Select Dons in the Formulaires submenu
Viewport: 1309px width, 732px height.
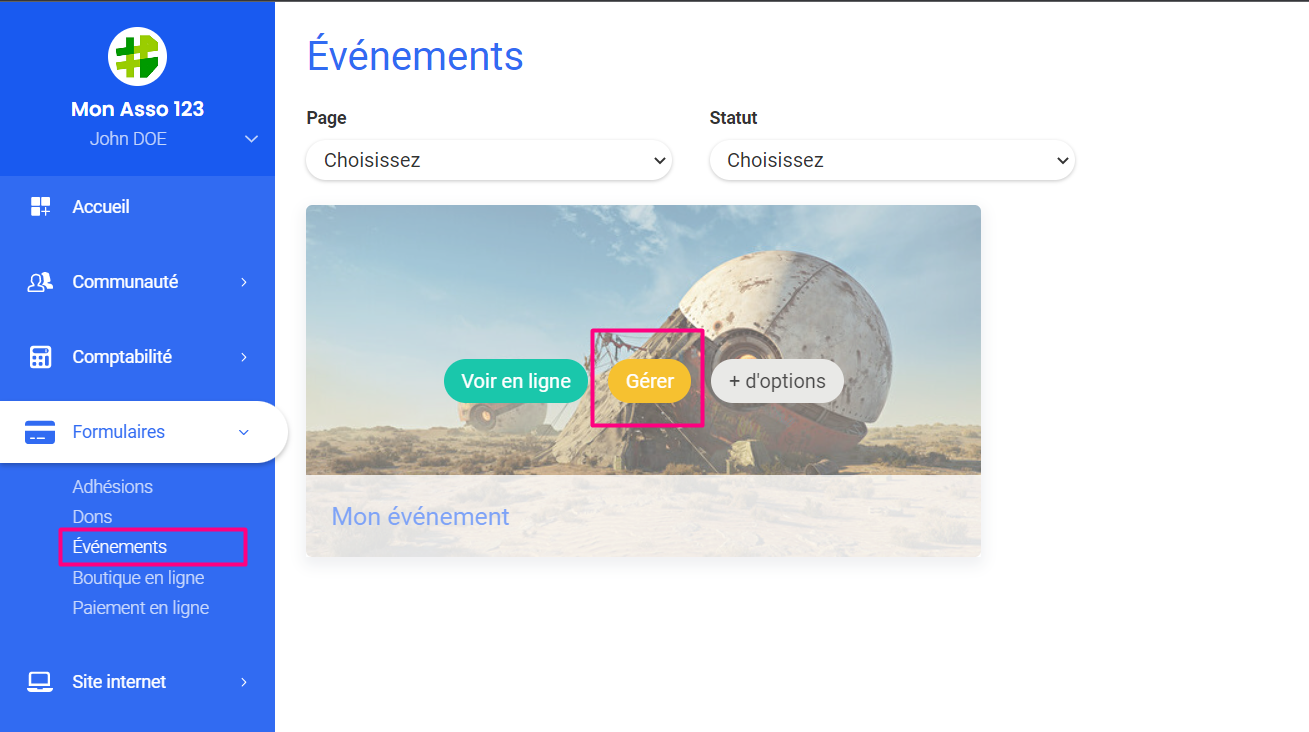tap(92, 517)
